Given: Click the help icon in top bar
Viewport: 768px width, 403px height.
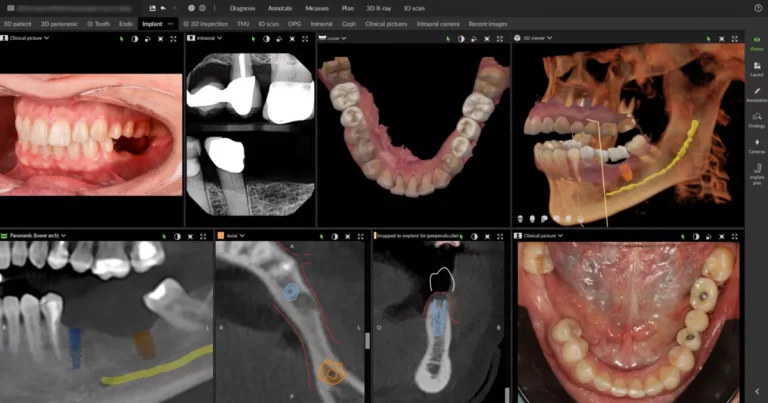Looking at the screenshot, I should coord(757,7).
